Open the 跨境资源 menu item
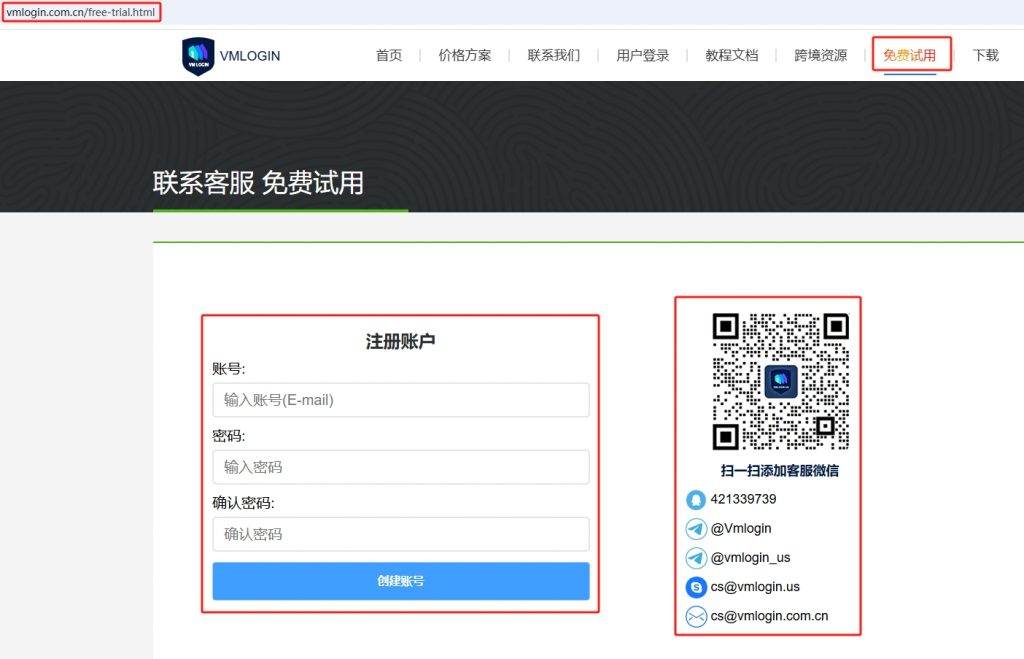Image resolution: width=1024 pixels, height=659 pixels. coord(821,56)
